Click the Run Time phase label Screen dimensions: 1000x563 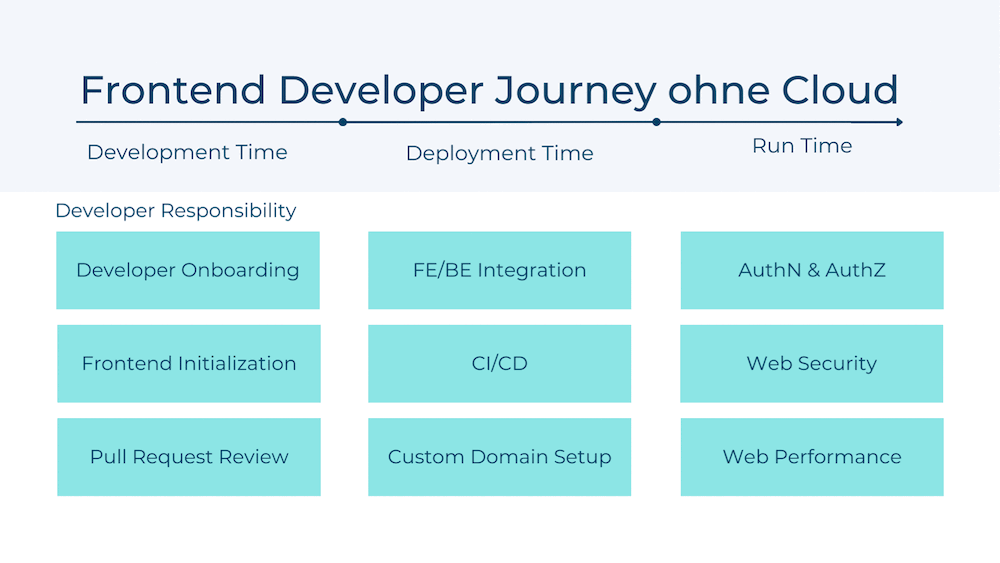point(802,146)
